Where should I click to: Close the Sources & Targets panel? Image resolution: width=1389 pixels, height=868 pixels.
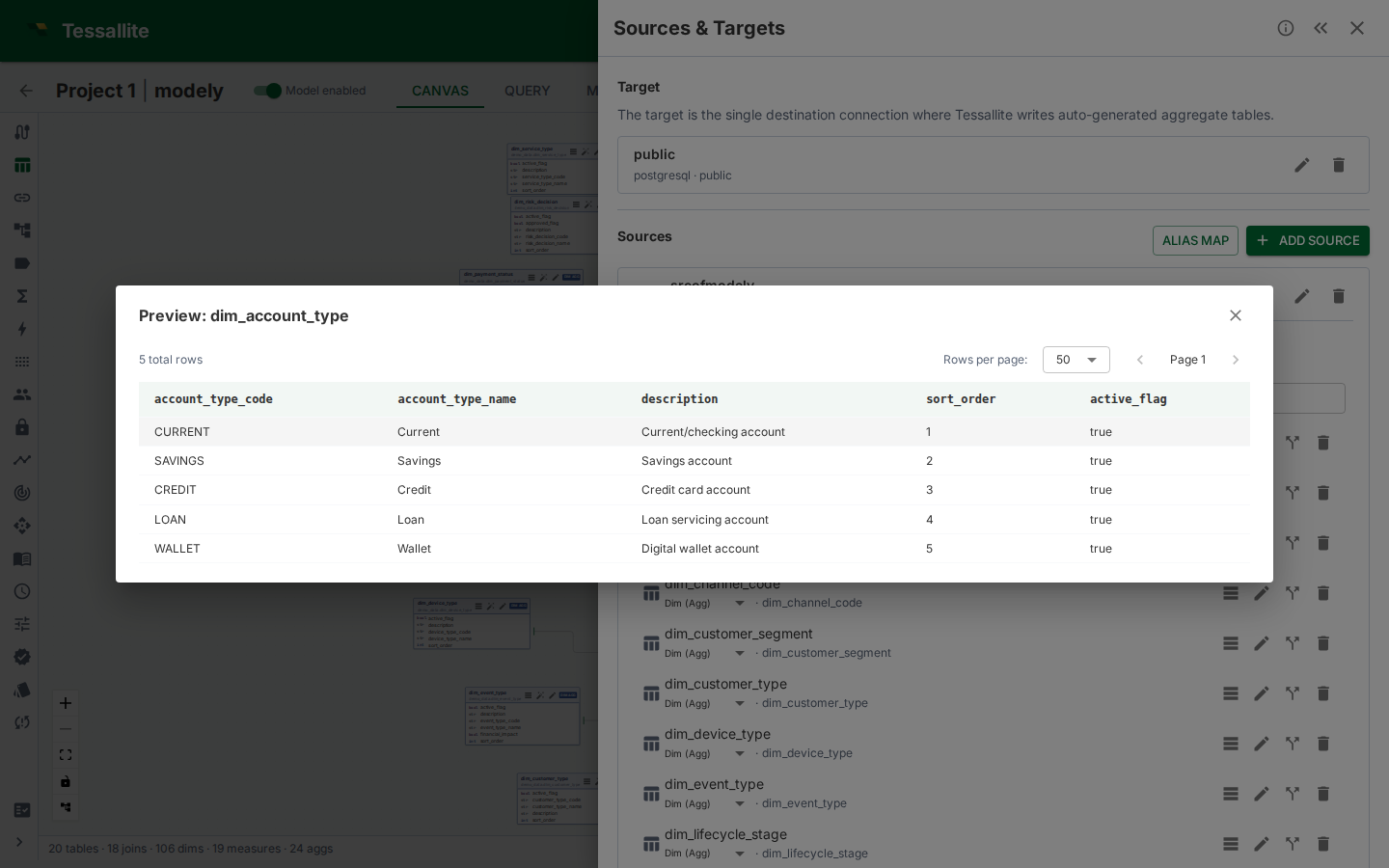coord(1357,28)
